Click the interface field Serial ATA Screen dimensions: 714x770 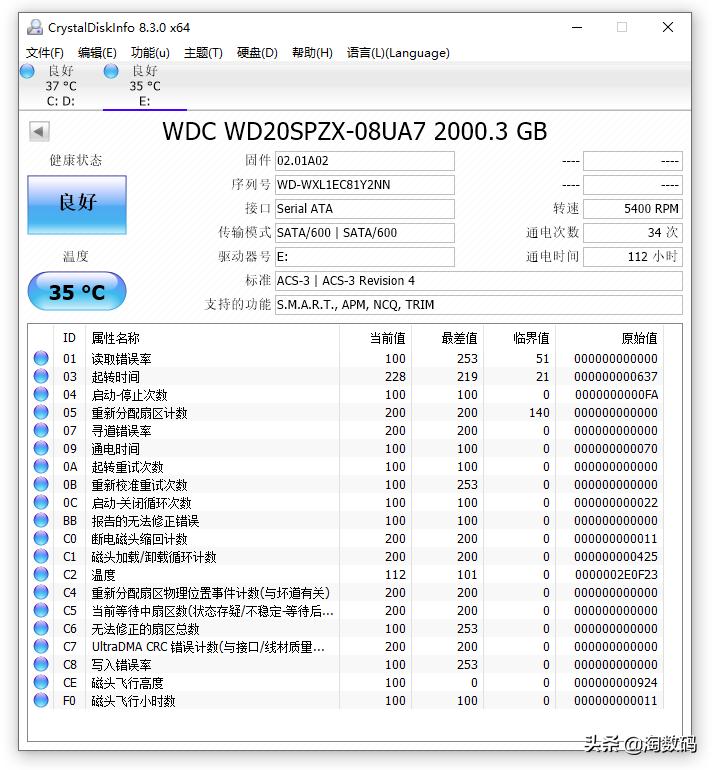[x=364, y=209]
